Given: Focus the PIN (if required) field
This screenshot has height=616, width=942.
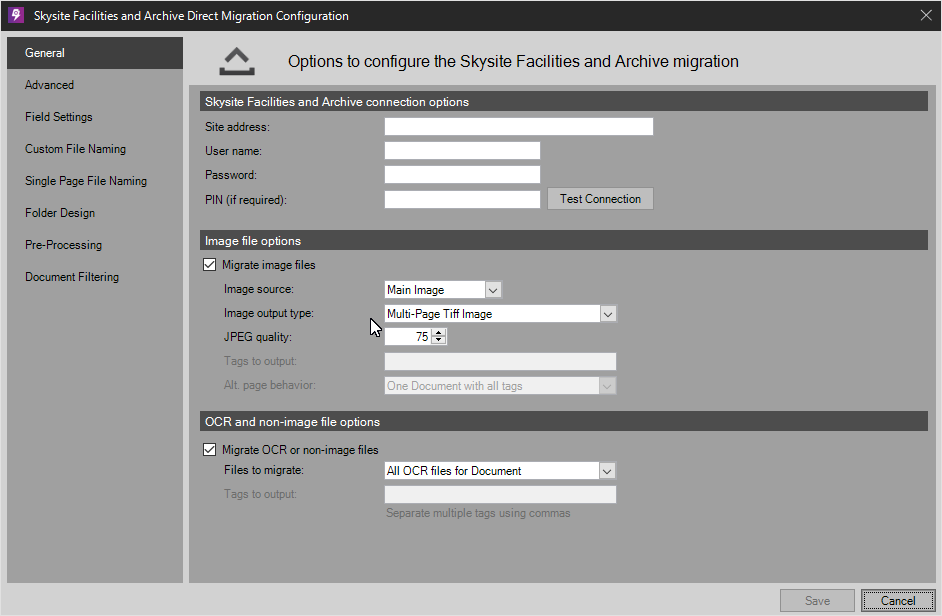Looking at the screenshot, I should pyautogui.click(x=462, y=200).
